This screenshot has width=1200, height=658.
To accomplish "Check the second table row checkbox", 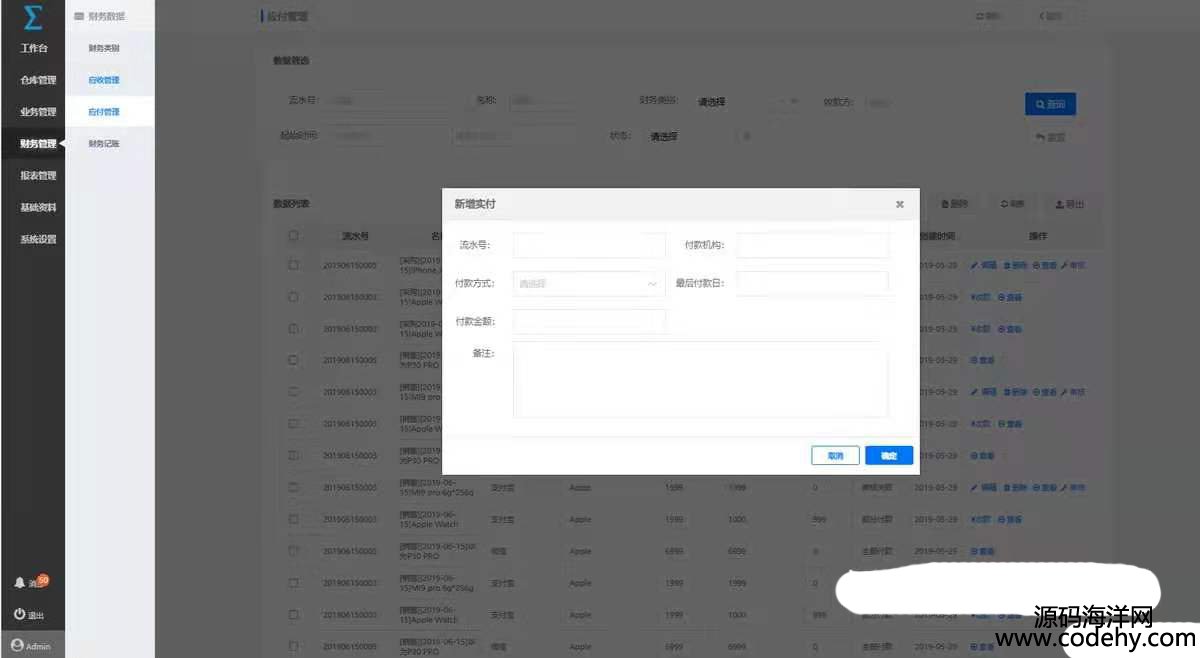I will (293, 297).
